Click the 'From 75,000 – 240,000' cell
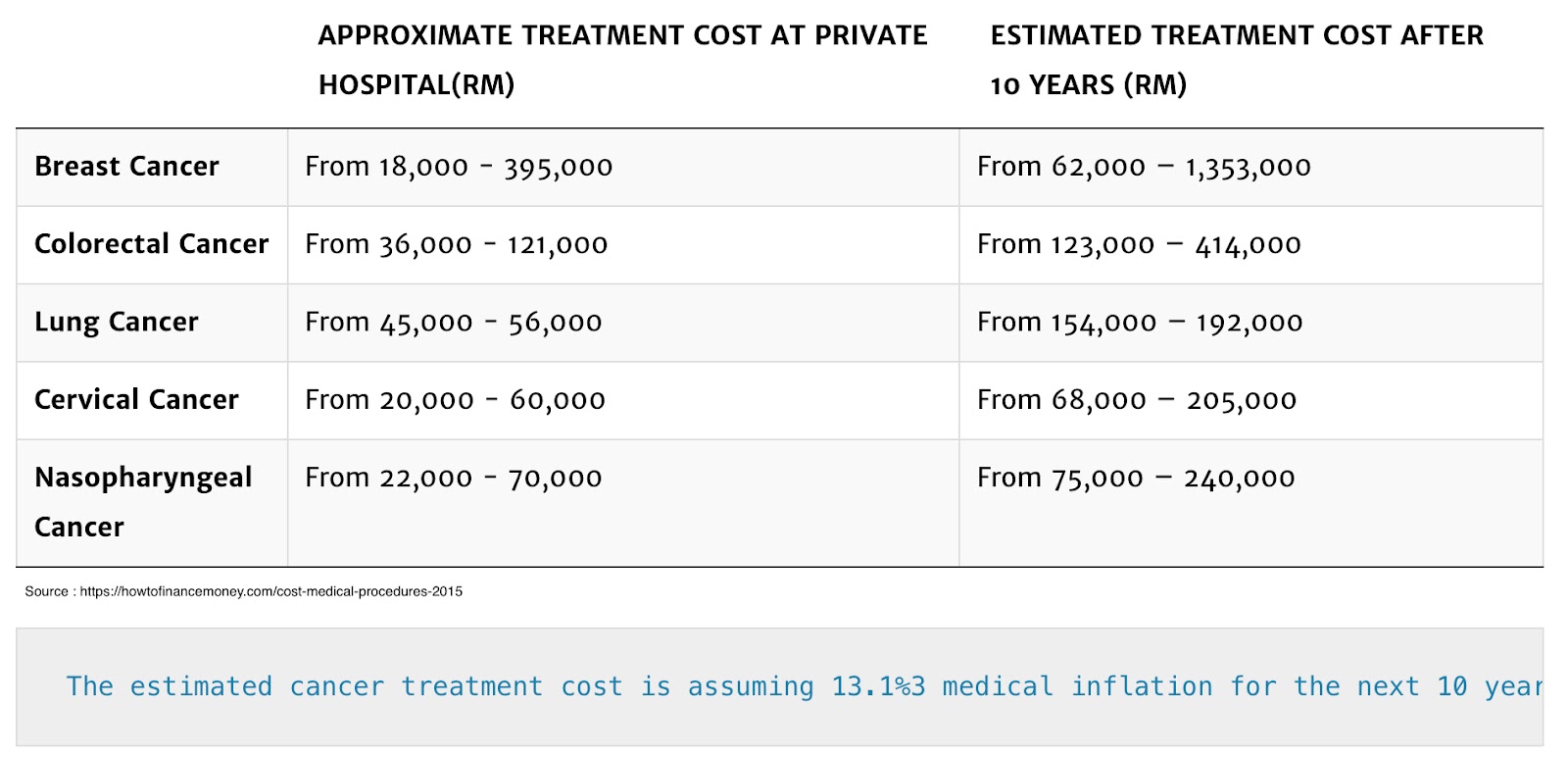Screen dimensions: 1568x759 1136,478
